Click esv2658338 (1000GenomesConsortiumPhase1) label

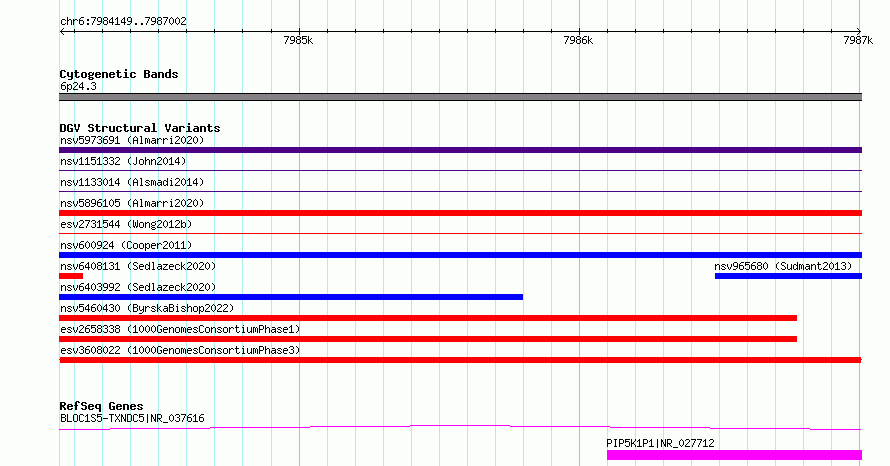(180, 329)
